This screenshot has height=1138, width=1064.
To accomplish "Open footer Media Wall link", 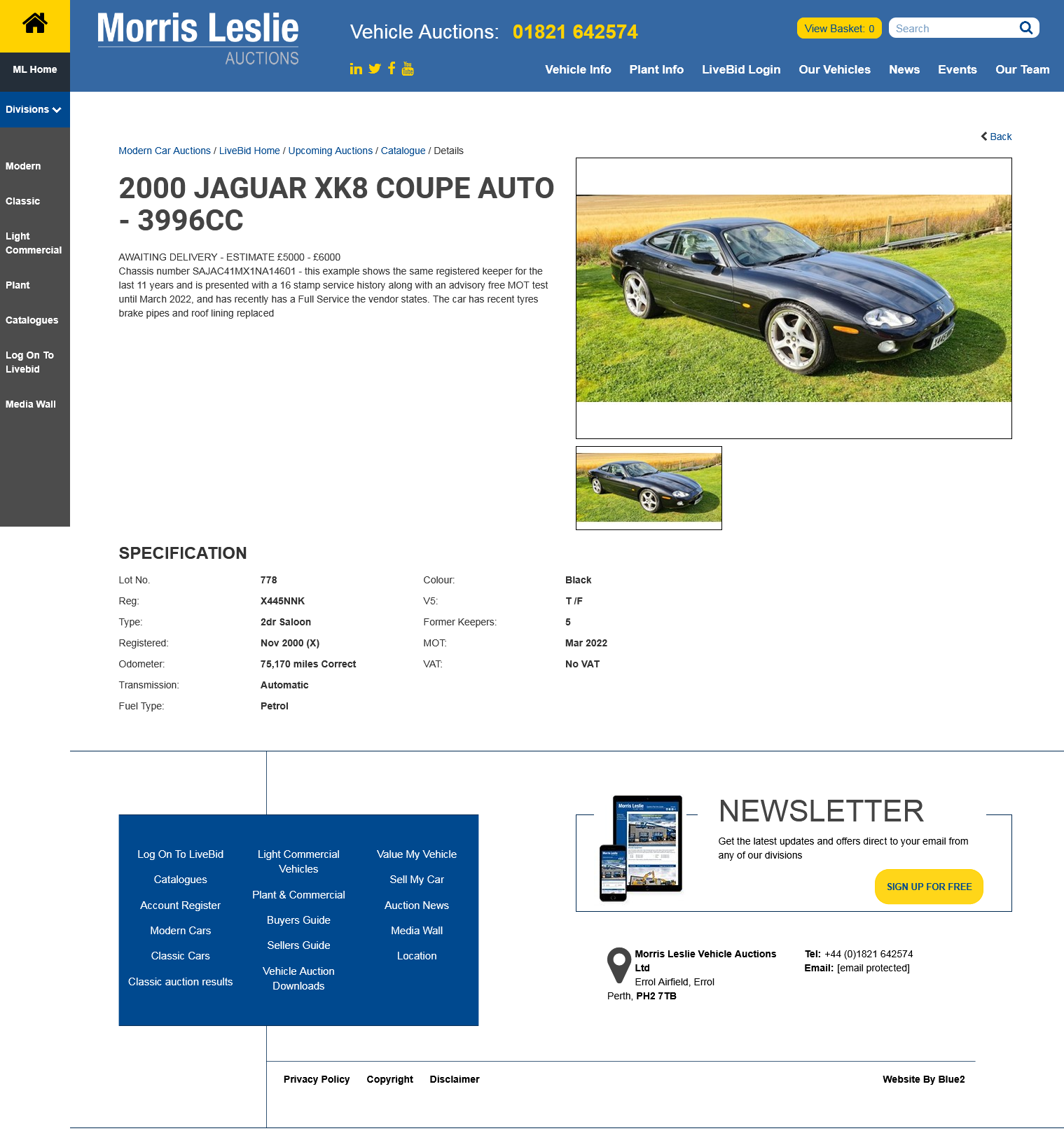I will (x=417, y=931).
